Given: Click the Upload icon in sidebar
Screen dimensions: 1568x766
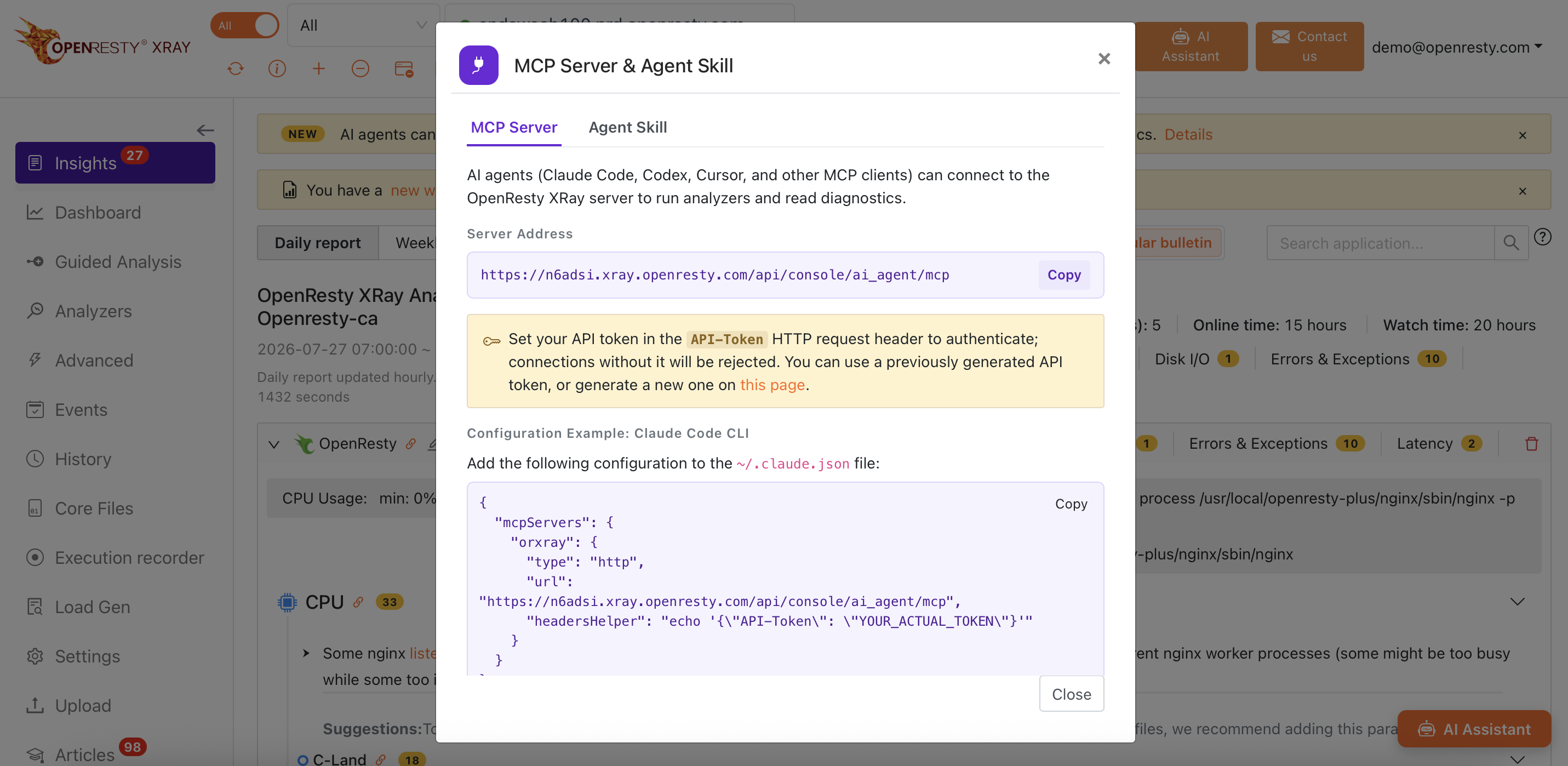Looking at the screenshot, I should tap(35, 705).
